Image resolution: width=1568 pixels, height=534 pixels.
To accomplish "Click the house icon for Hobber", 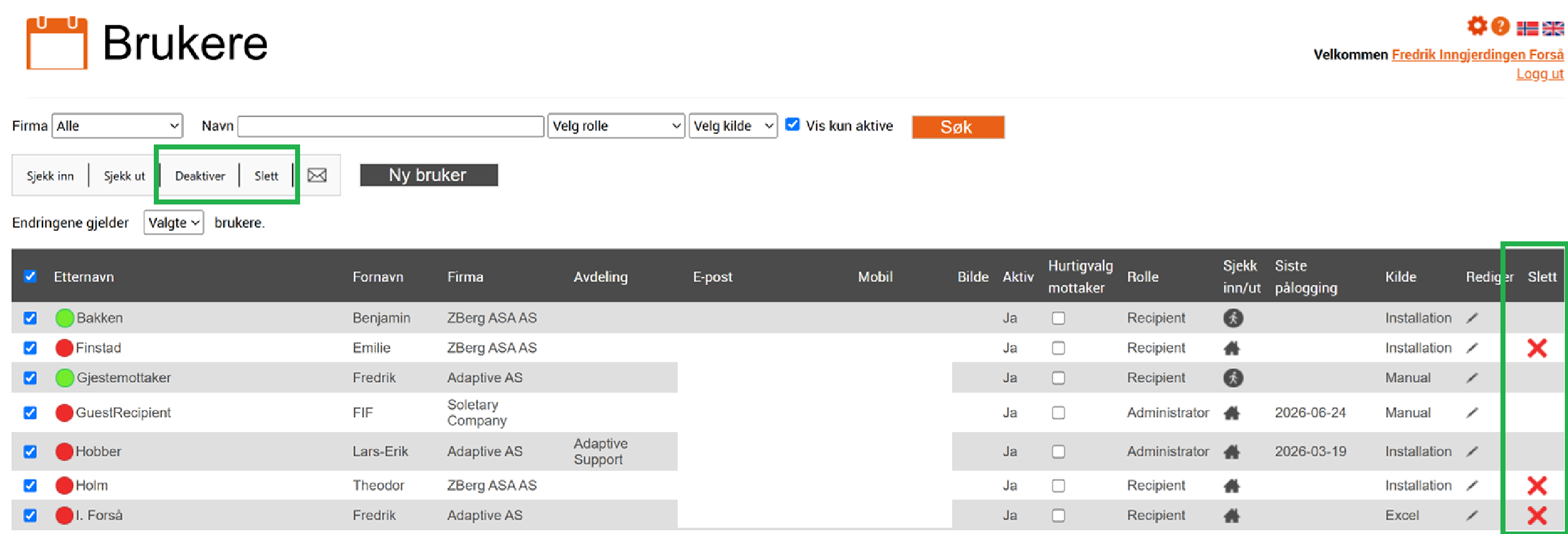I will (x=1232, y=451).
